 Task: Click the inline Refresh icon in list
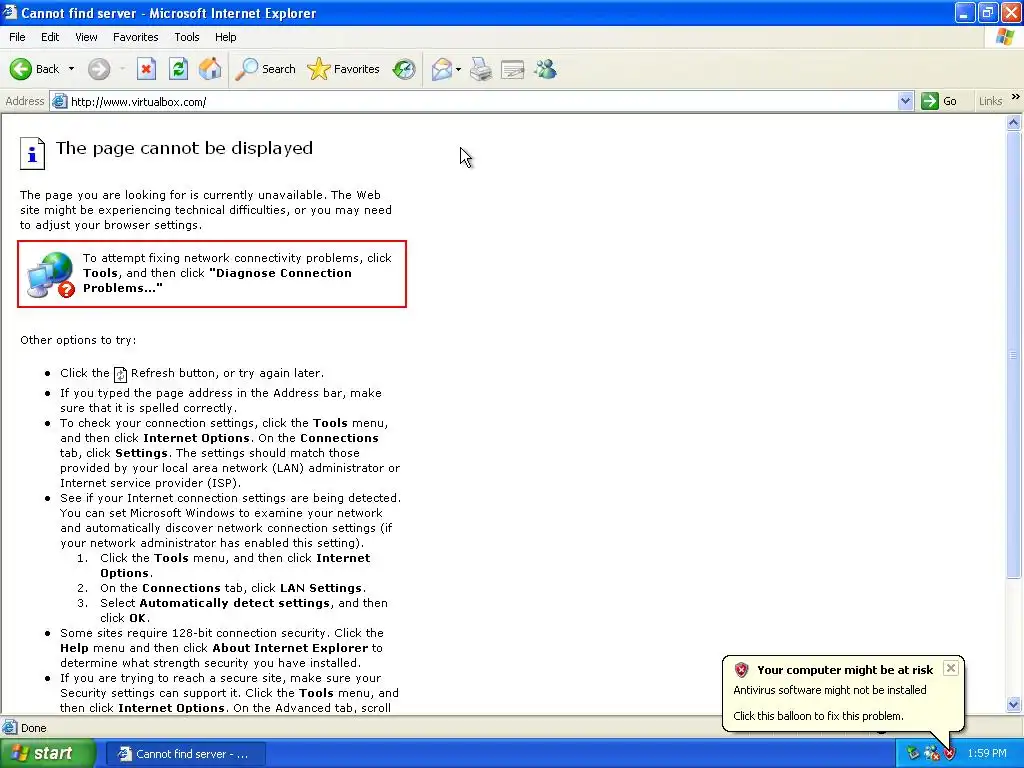click(120, 374)
